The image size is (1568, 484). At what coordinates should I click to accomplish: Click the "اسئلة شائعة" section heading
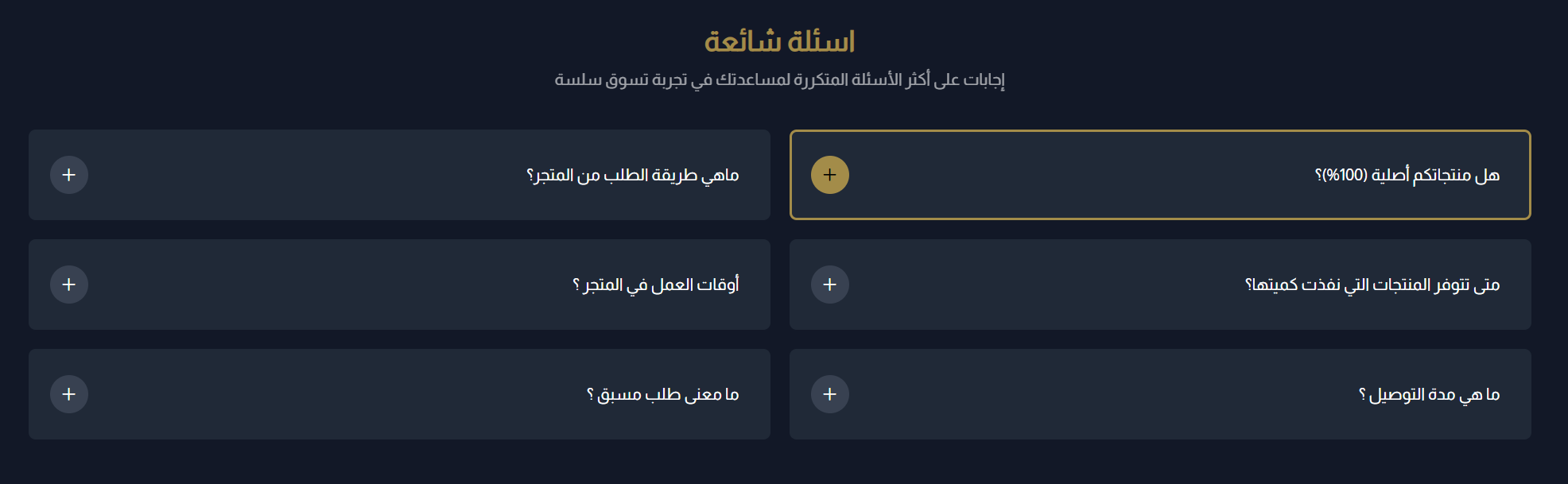[x=782, y=41]
